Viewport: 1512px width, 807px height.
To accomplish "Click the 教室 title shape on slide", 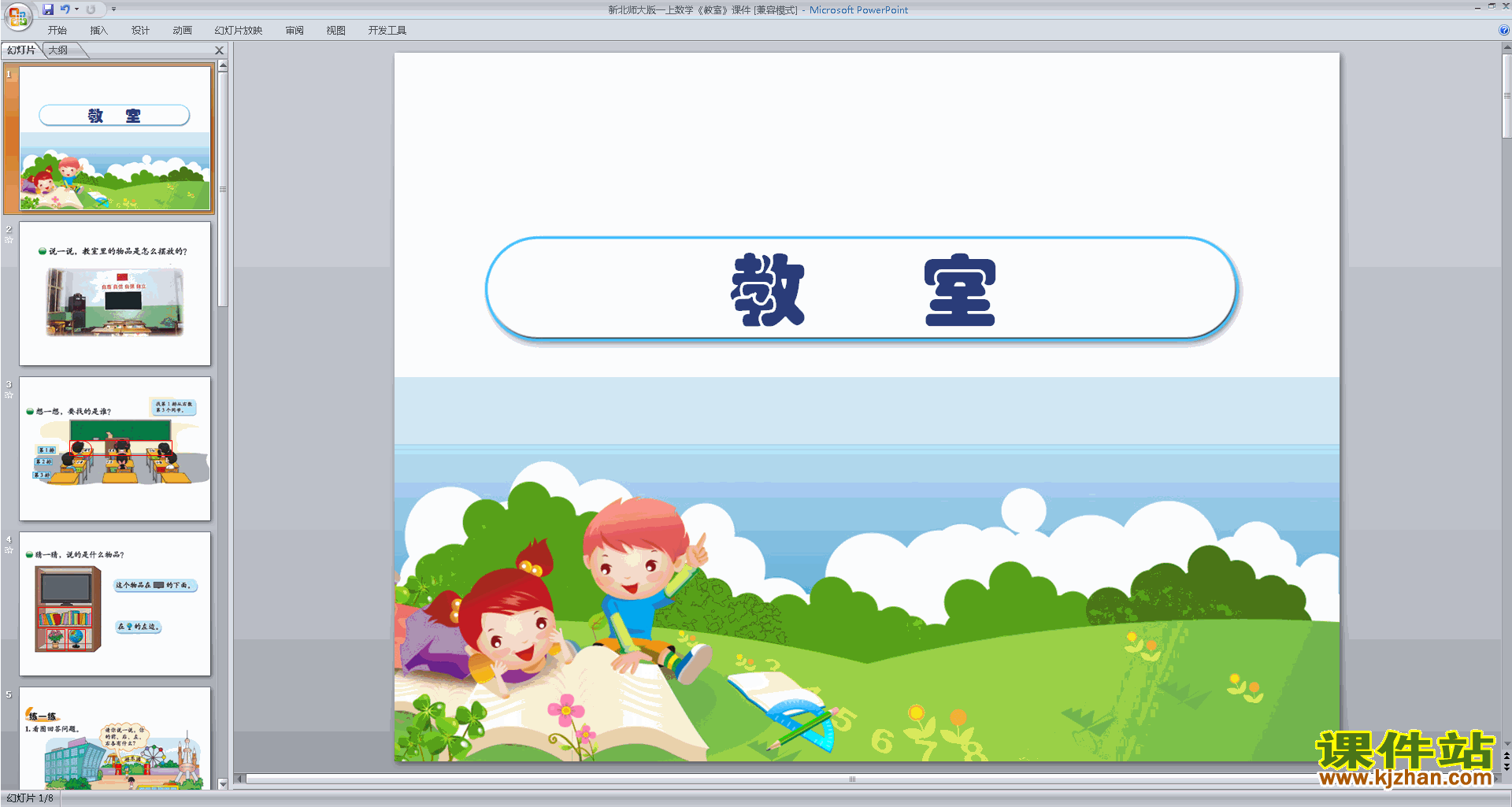I will point(862,290).
